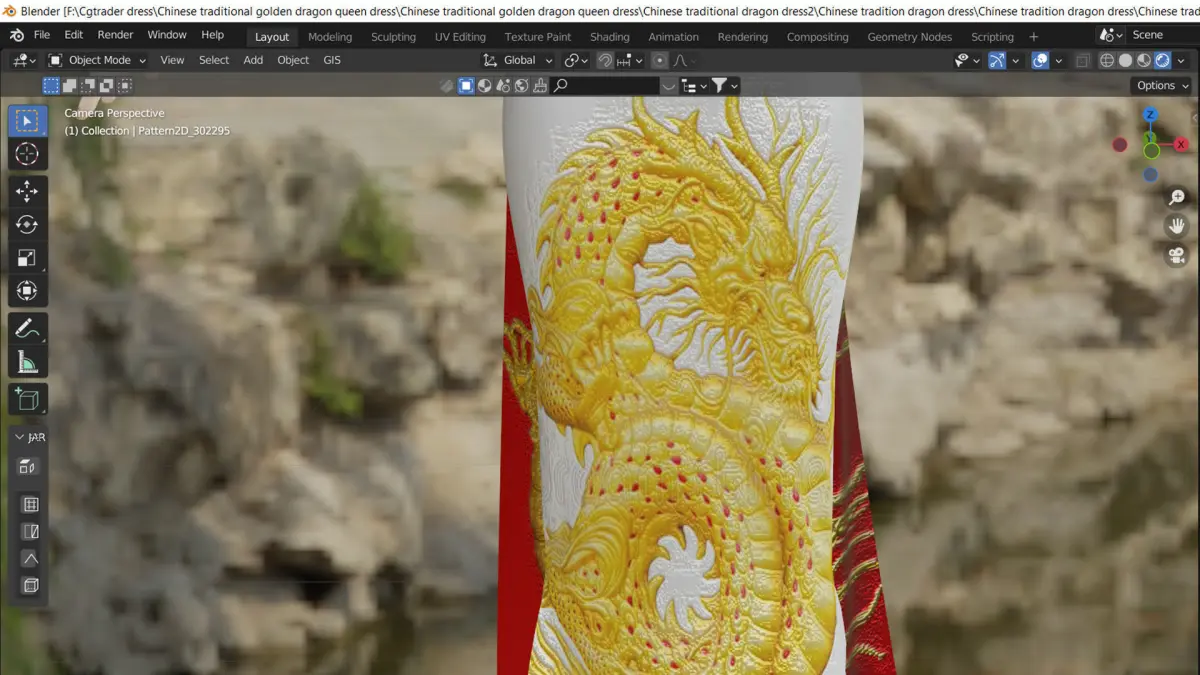Click select mode 'invert selection' icon
Image resolution: width=1200 pixels, height=675 pixels.
(x=105, y=86)
